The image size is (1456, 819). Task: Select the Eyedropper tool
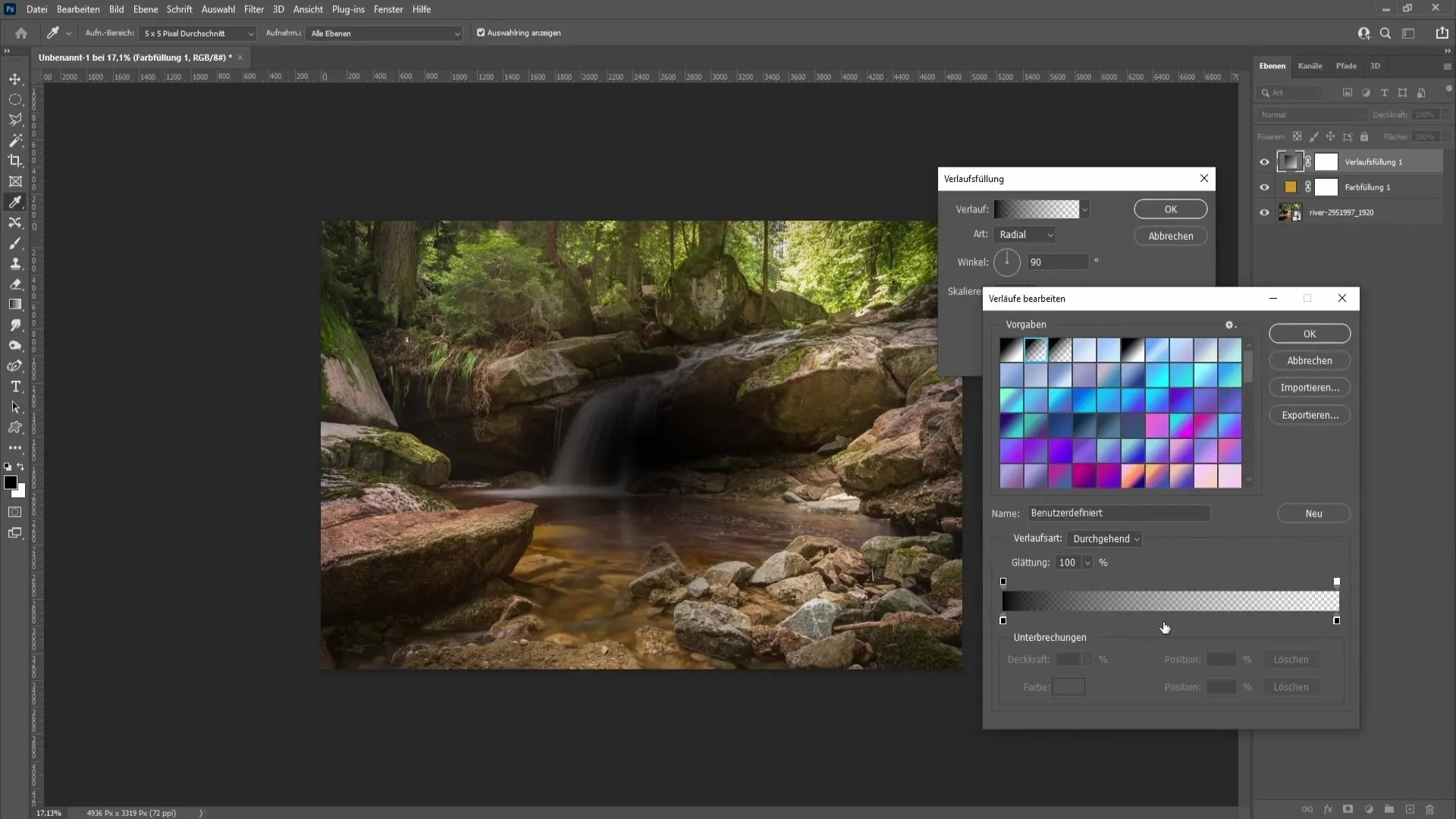[x=15, y=201]
